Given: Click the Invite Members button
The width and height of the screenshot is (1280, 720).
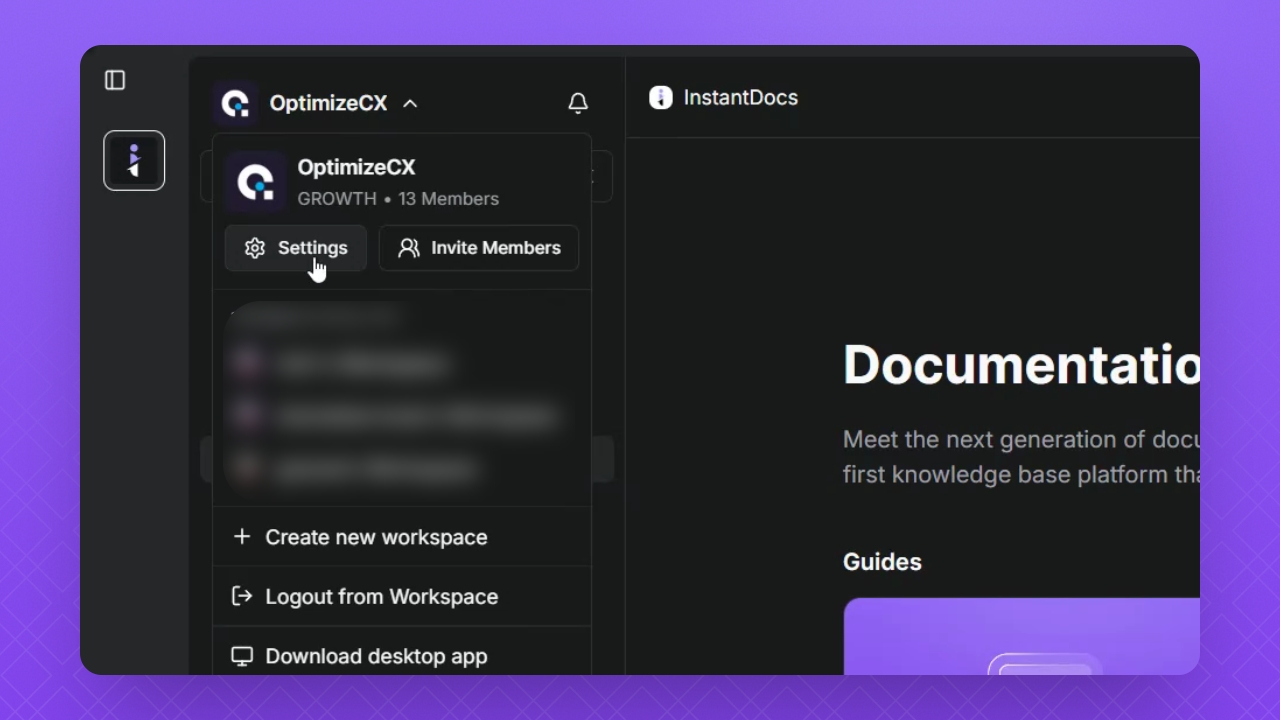Looking at the screenshot, I should click(479, 248).
